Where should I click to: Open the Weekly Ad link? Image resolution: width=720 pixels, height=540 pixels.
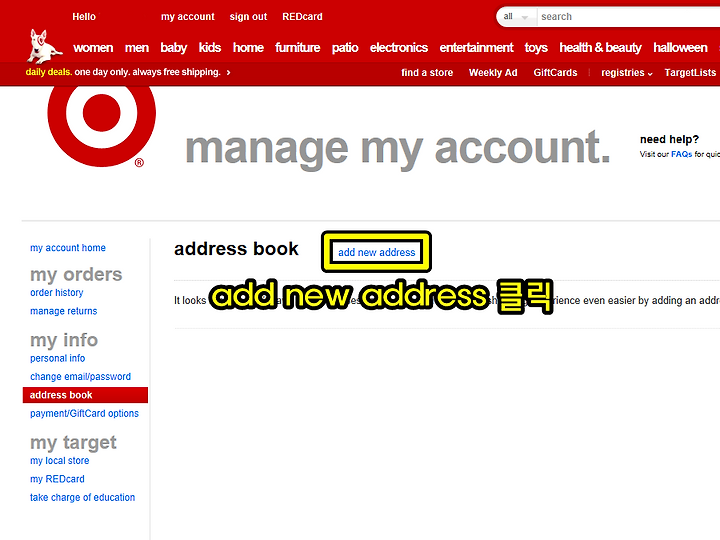(493, 73)
